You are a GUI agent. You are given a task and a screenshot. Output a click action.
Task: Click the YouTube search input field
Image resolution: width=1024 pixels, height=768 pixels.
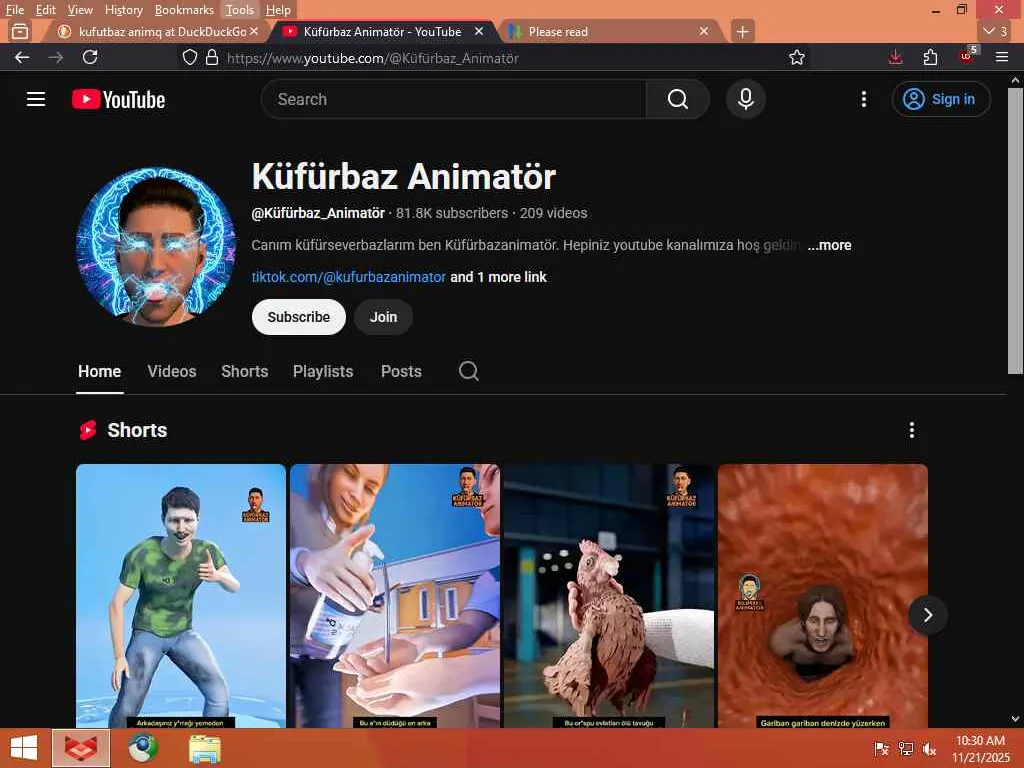454,99
